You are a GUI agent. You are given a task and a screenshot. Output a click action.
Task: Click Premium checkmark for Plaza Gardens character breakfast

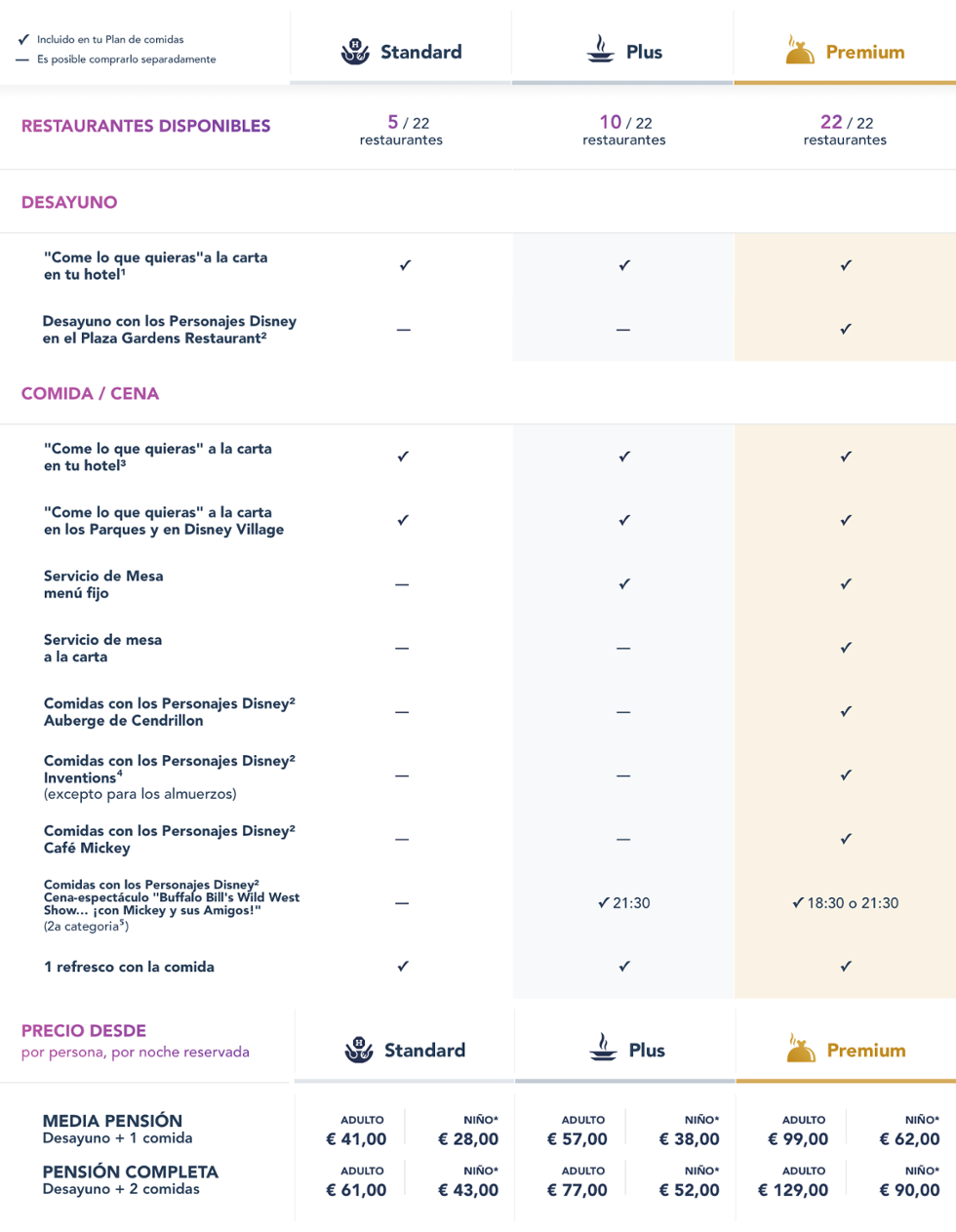click(x=846, y=330)
